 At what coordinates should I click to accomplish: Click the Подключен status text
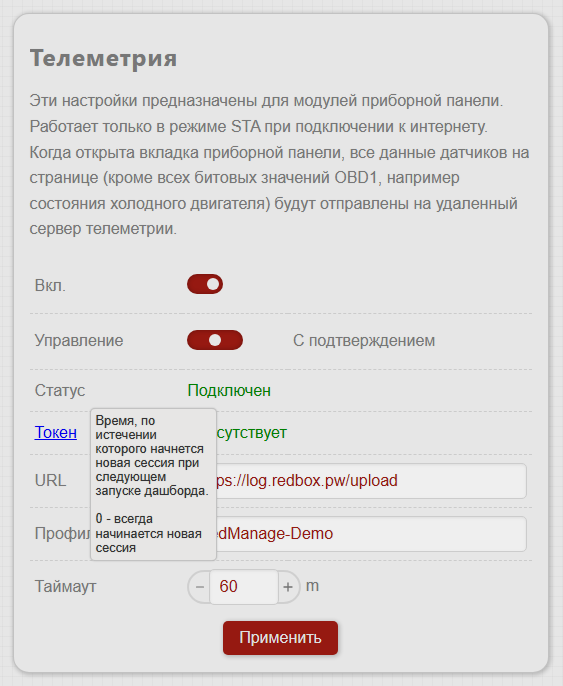[x=229, y=390]
